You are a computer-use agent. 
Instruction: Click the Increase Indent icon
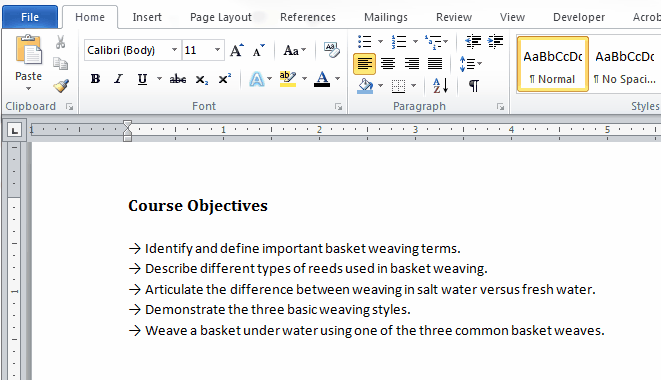click(495, 41)
